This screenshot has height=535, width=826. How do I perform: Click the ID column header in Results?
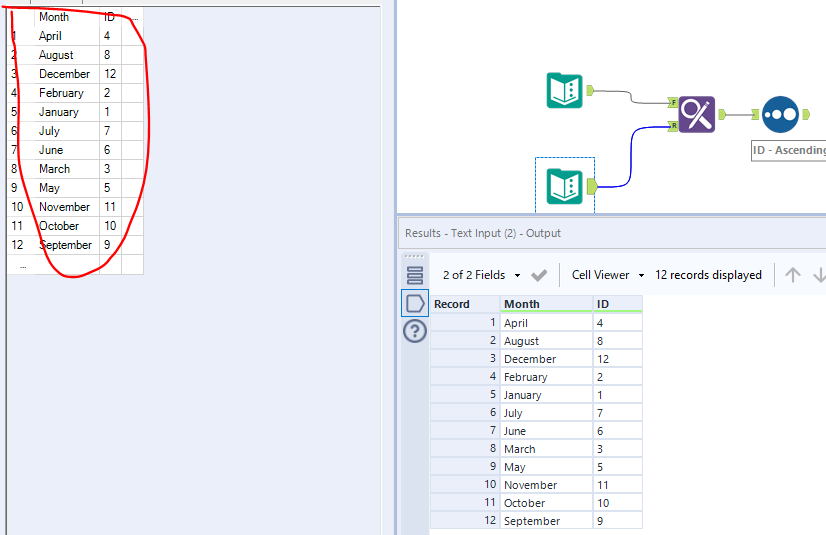(x=617, y=304)
